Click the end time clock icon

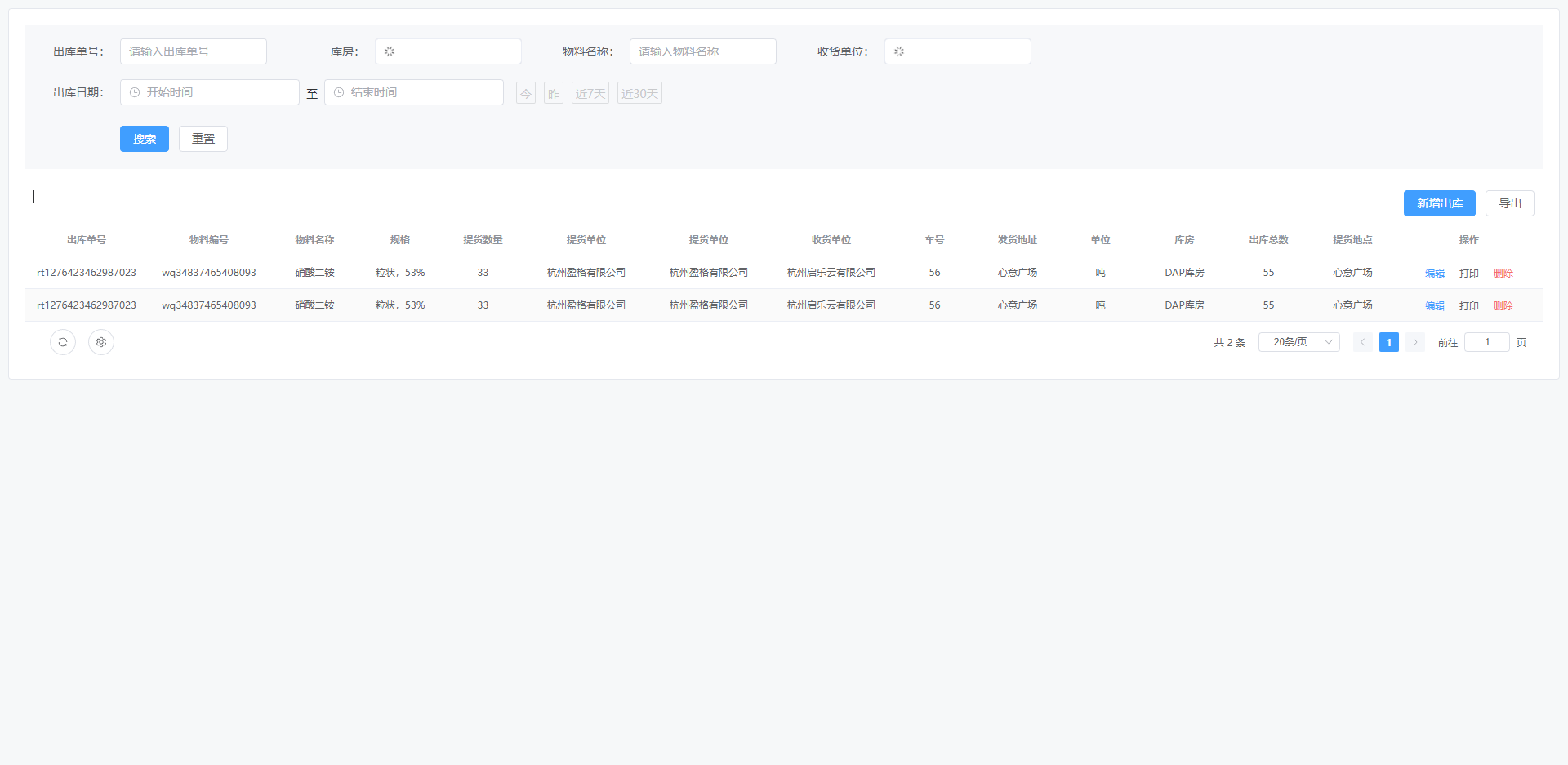[339, 92]
